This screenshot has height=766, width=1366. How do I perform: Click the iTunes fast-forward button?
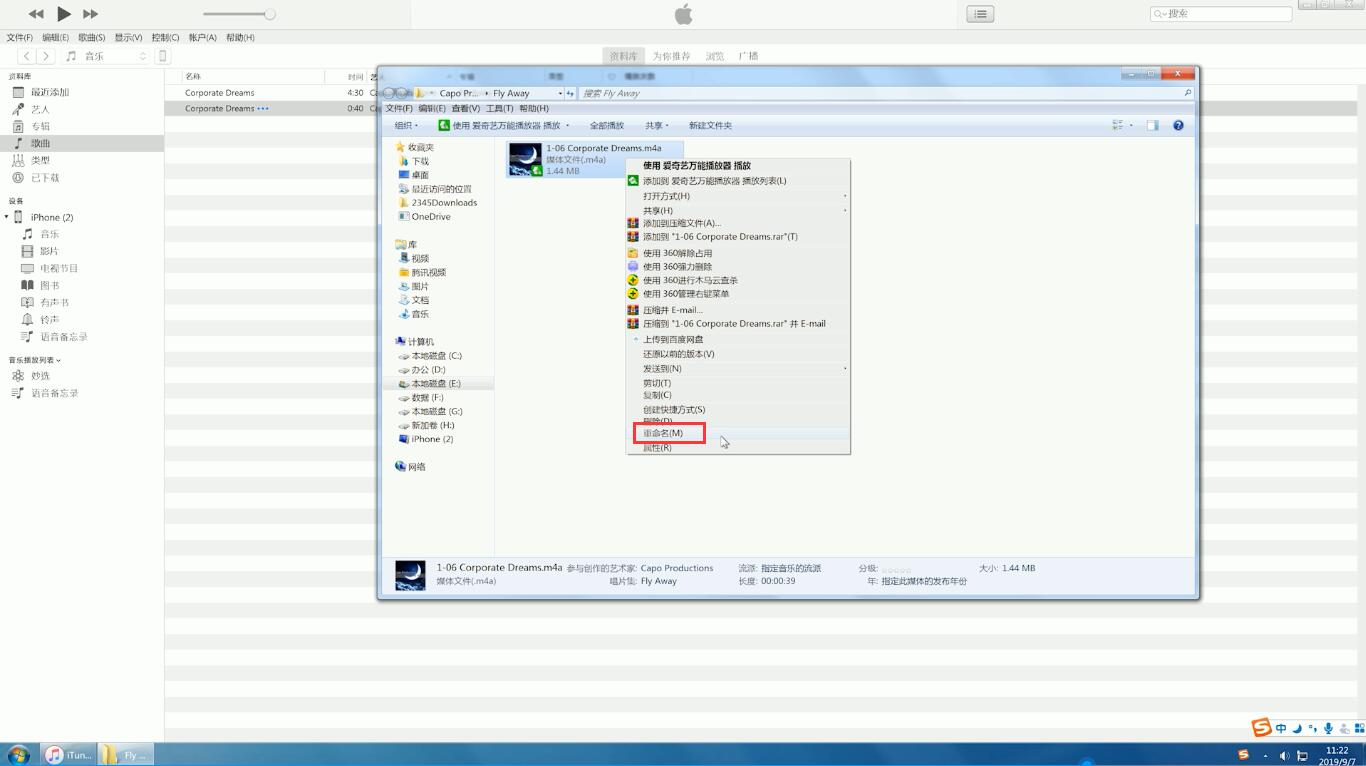(90, 14)
